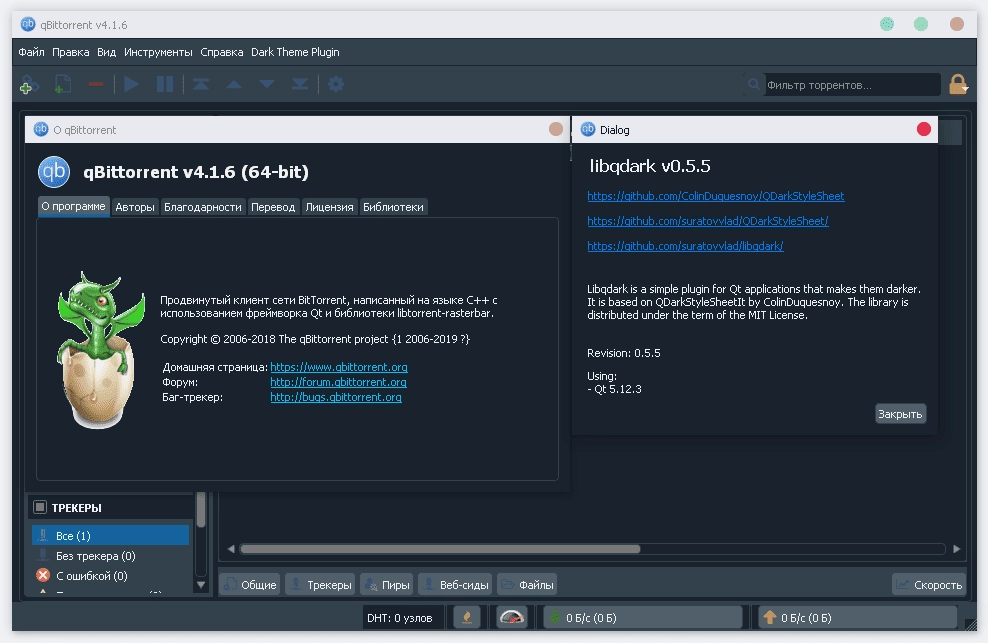Viewport: 988px width, 643px height.
Task: Open the Справка menu
Action: pos(222,52)
